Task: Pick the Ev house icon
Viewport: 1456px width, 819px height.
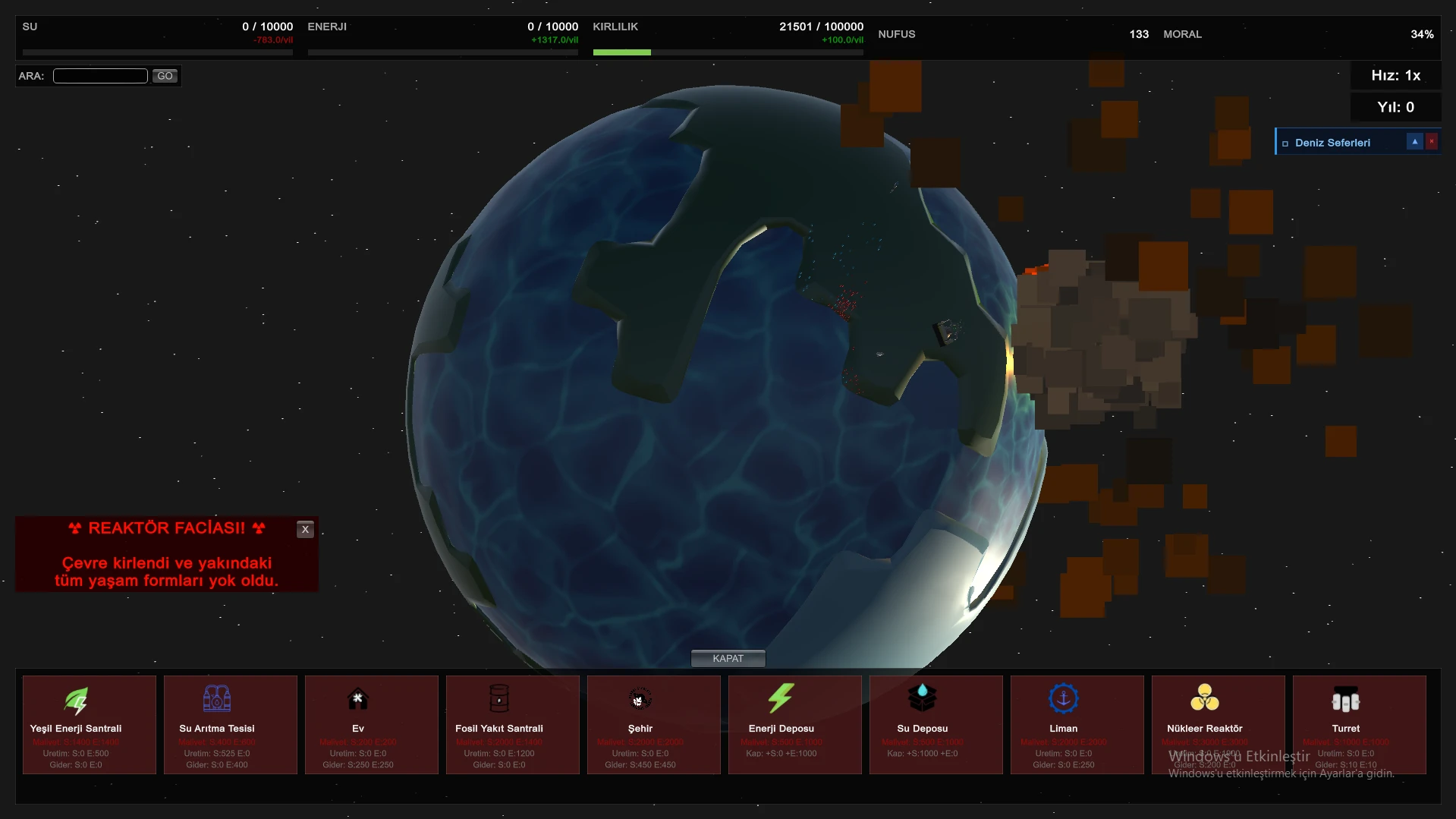Action: (x=358, y=699)
